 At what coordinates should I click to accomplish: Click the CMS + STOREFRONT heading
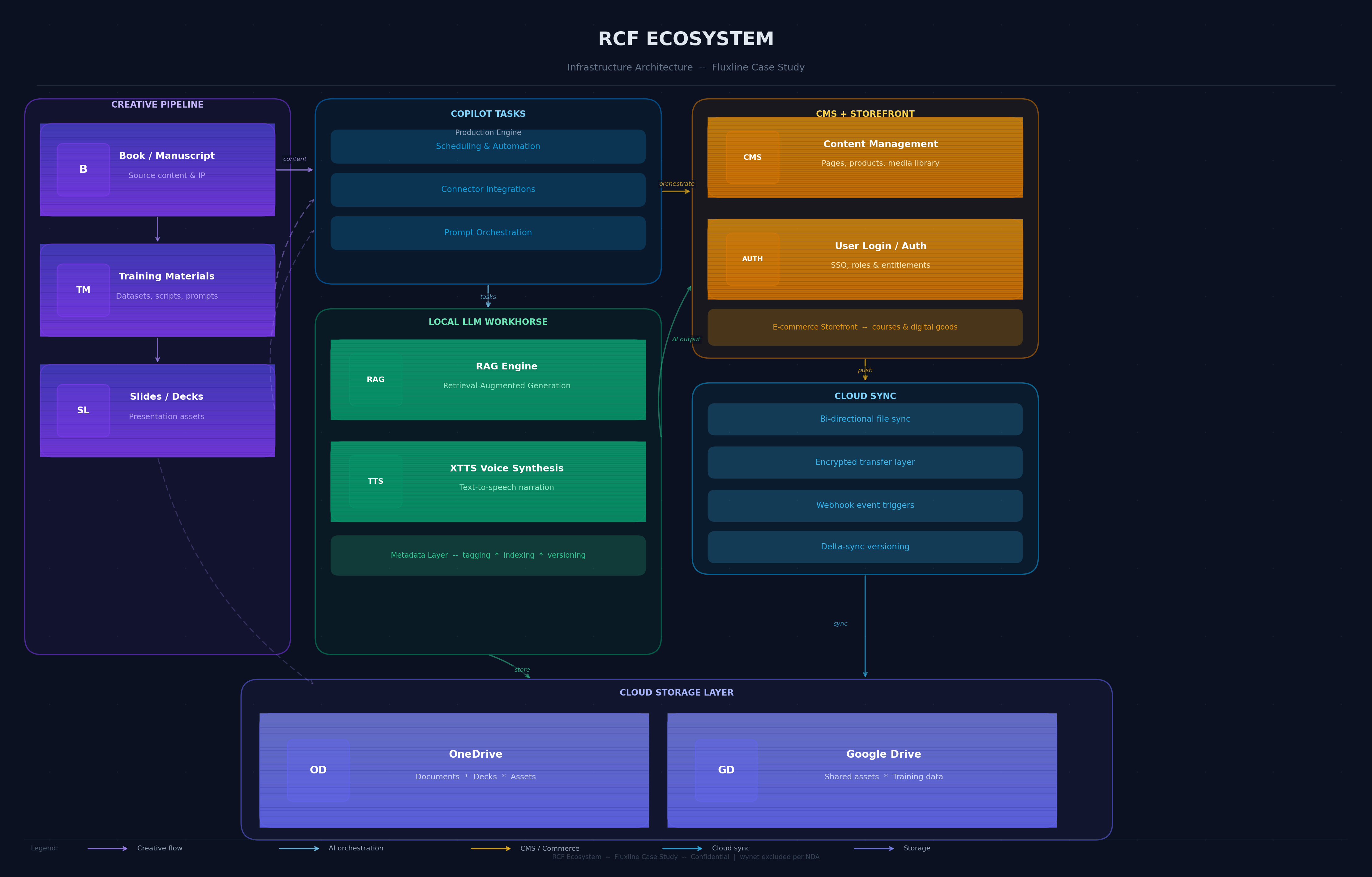[865, 114]
